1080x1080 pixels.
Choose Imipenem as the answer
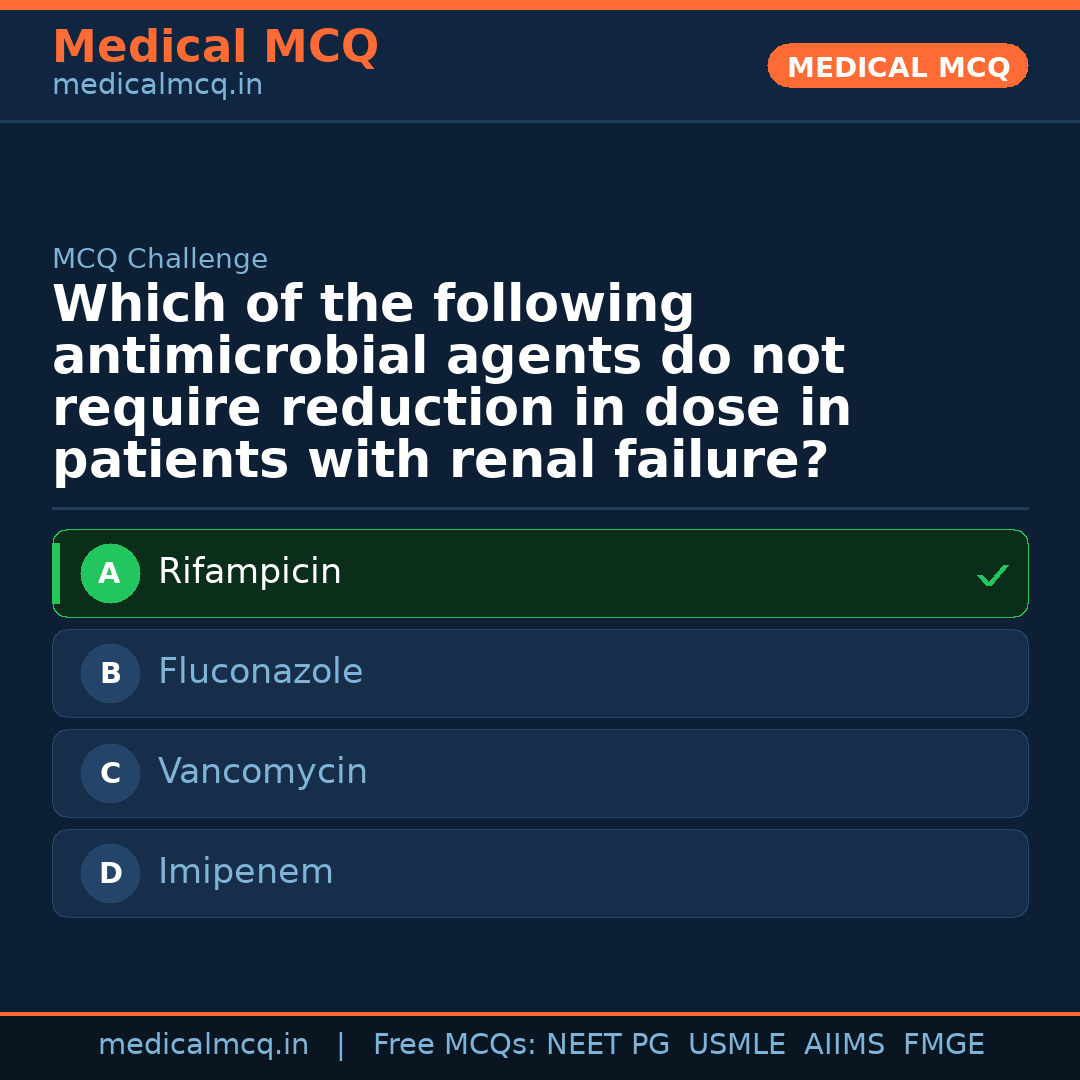540,873
